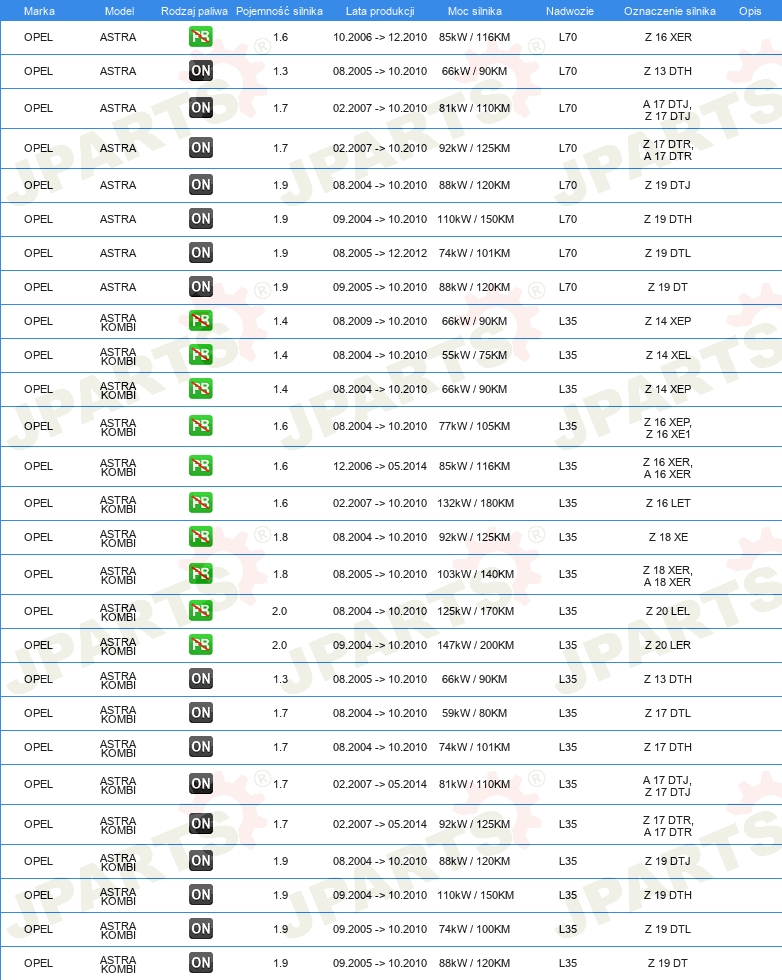The image size is (782, 980).
Task: Click the 77kW / 105KM power cell
Action: 474,426
